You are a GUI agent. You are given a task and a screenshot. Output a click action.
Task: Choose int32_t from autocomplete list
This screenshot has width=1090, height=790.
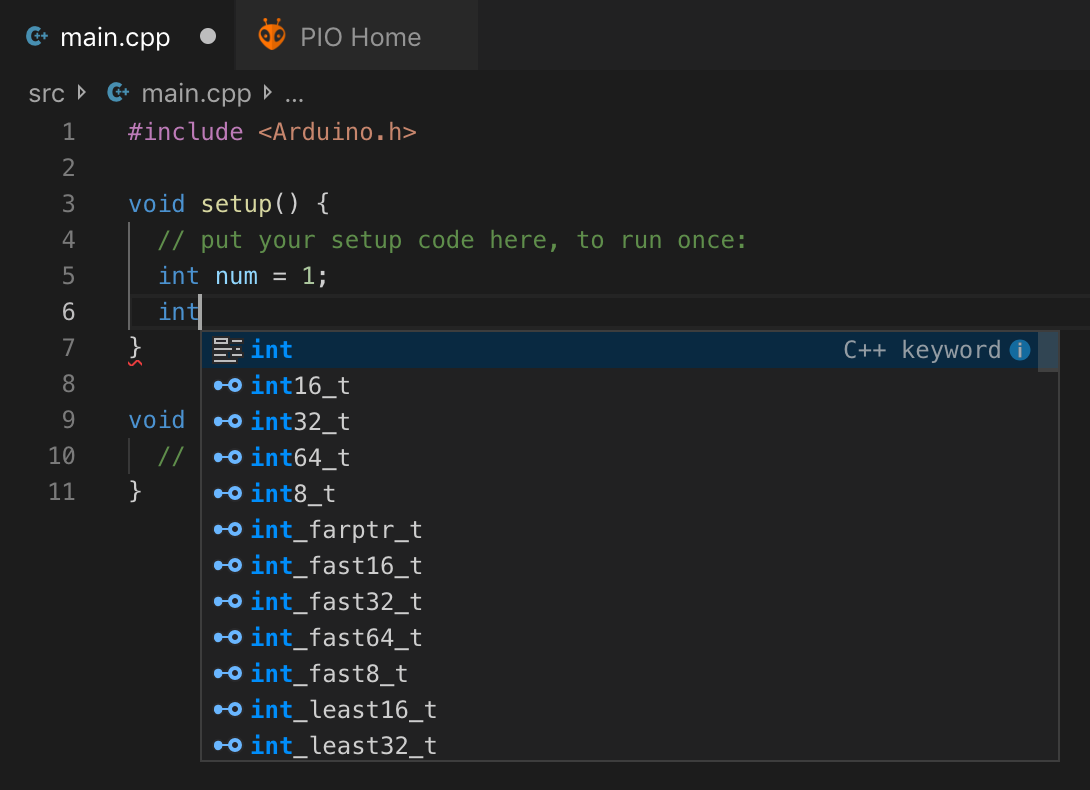pos(300,422)
